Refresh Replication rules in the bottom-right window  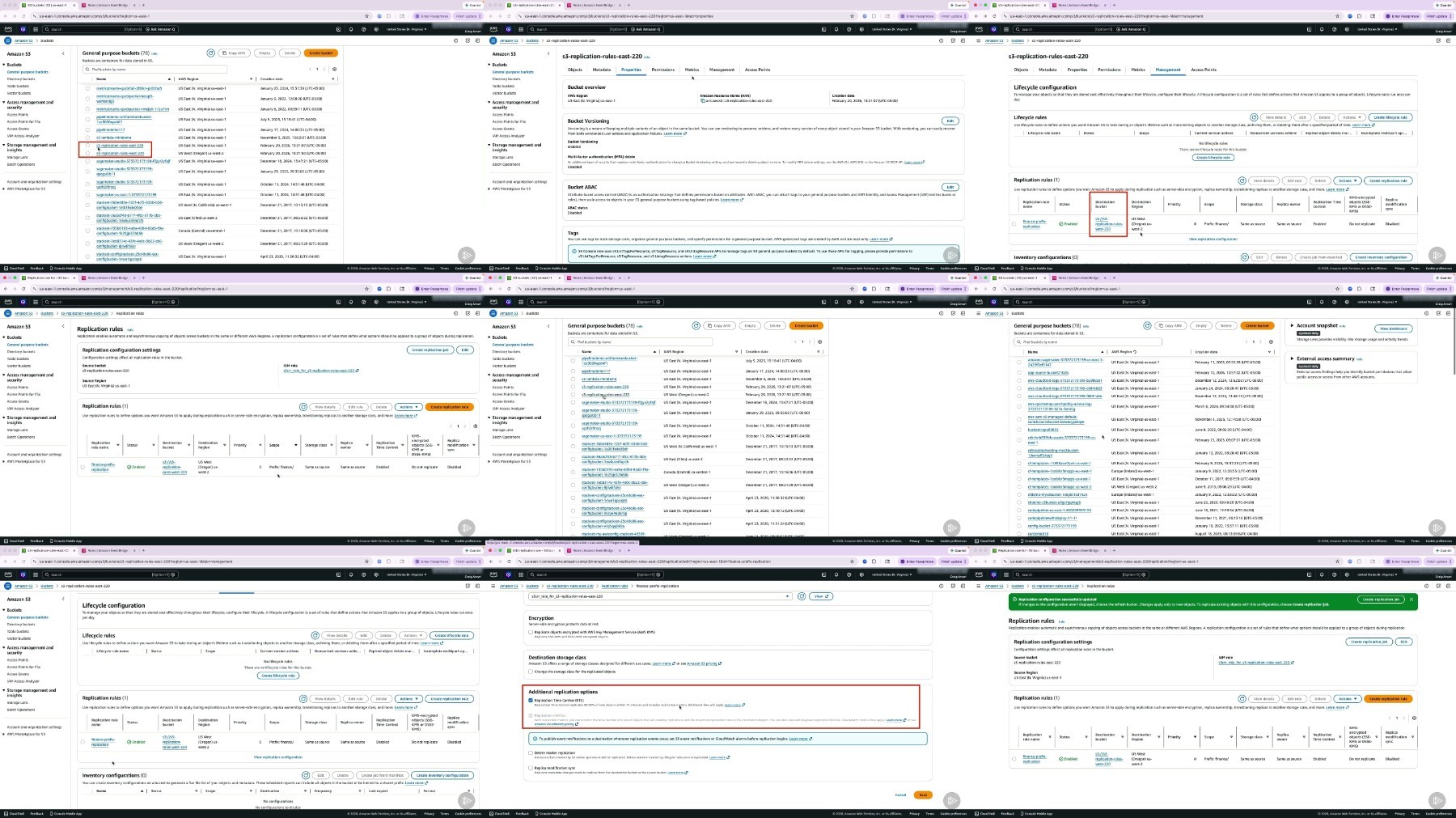pos(1242,698)
